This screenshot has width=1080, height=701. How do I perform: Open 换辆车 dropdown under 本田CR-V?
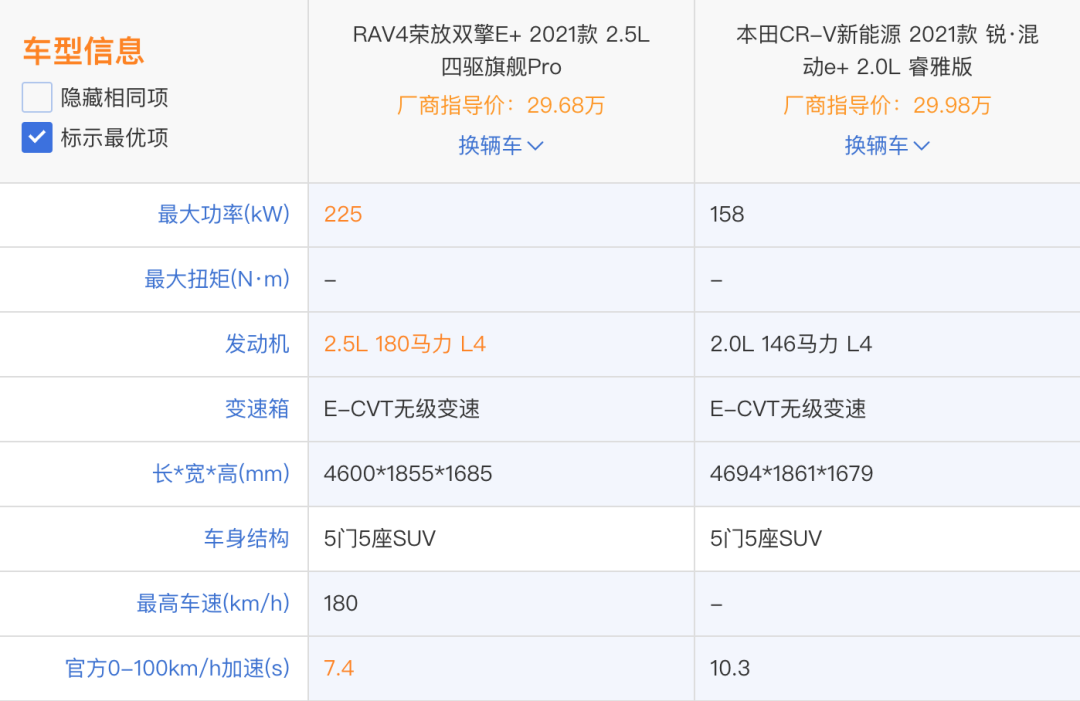coord(887,145)
